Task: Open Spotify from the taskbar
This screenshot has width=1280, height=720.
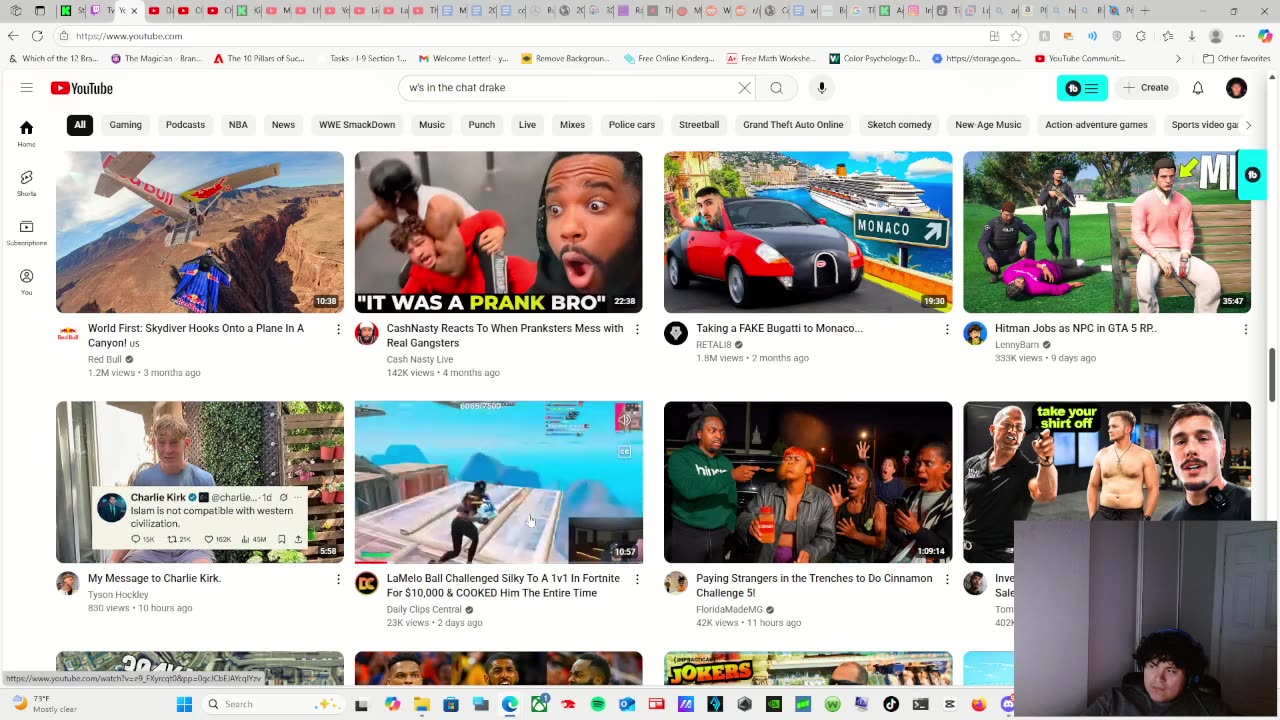Action: click(x=598, y=704)
